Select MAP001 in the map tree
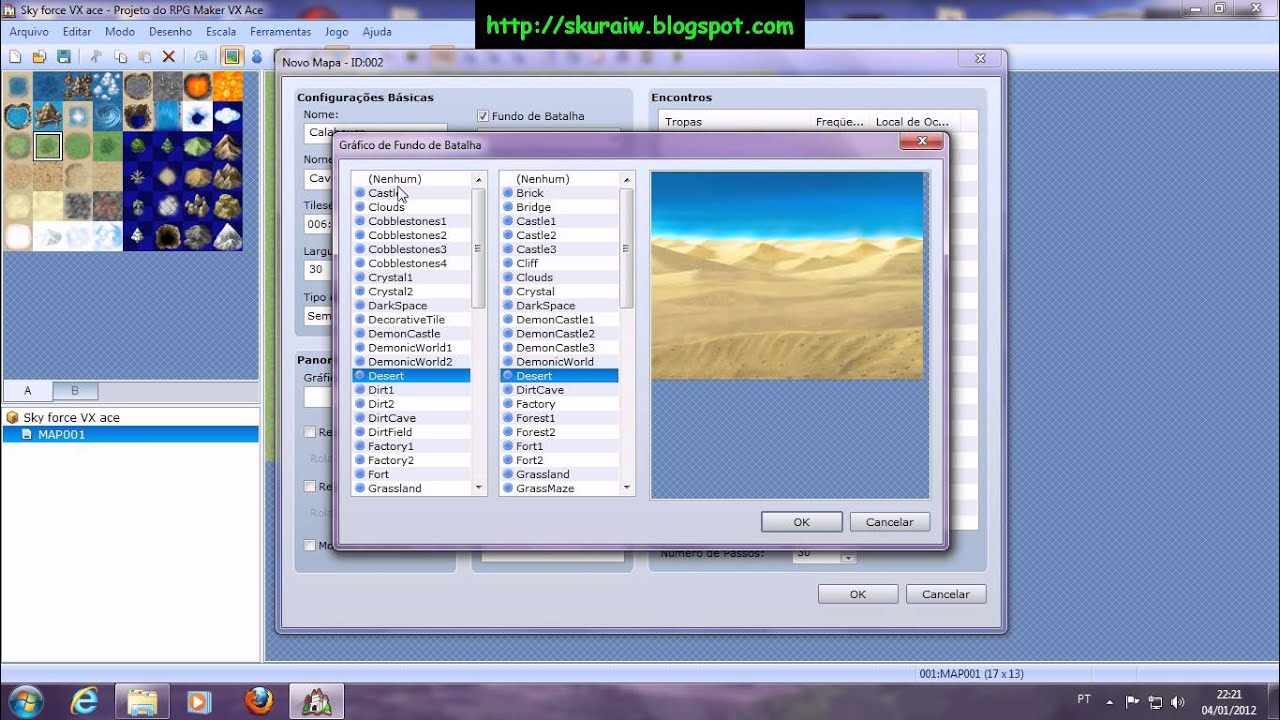The width and height of the screenshot is (1280, 720). 130,435
